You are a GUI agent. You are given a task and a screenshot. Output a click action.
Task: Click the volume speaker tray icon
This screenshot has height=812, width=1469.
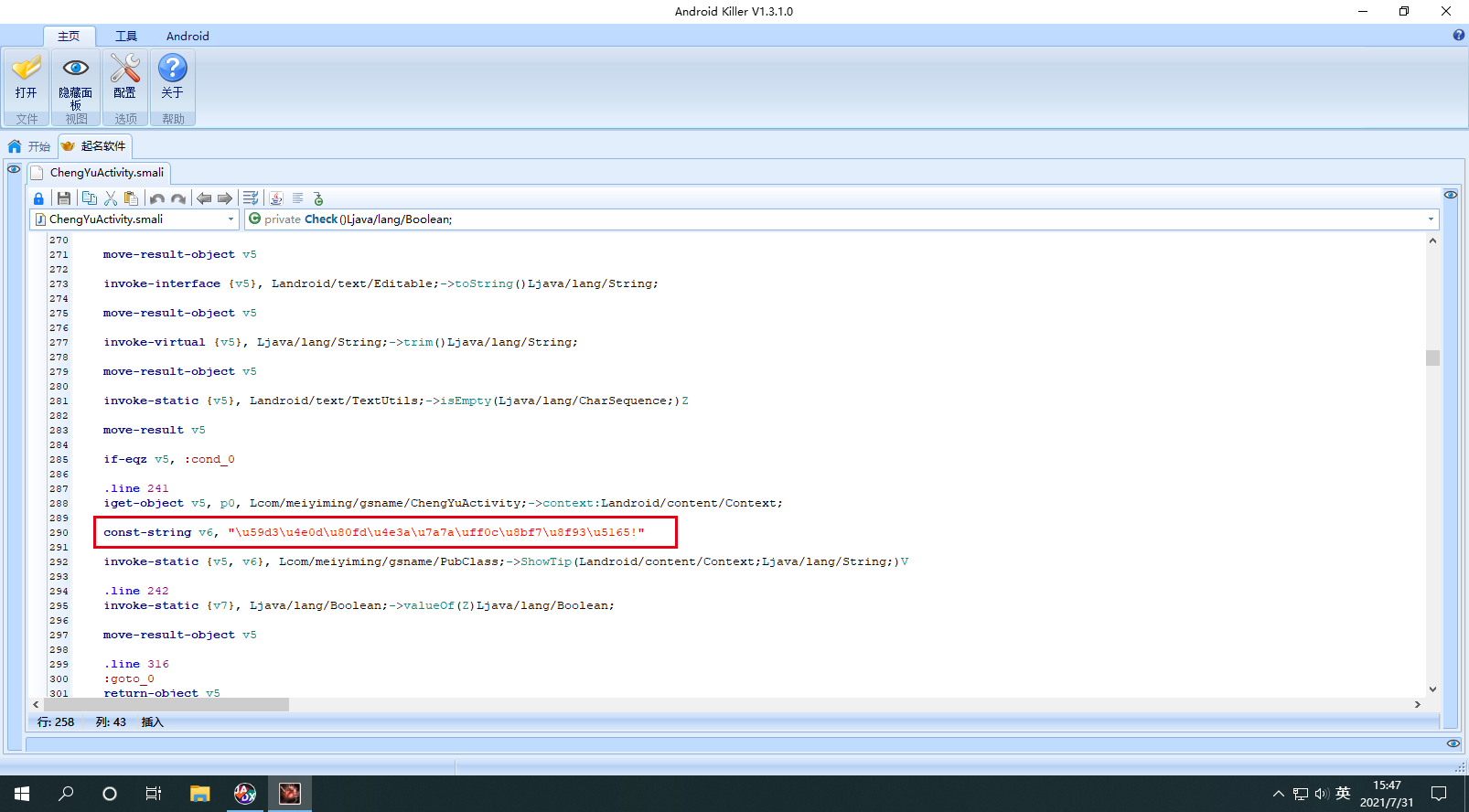coord(1322,794)
